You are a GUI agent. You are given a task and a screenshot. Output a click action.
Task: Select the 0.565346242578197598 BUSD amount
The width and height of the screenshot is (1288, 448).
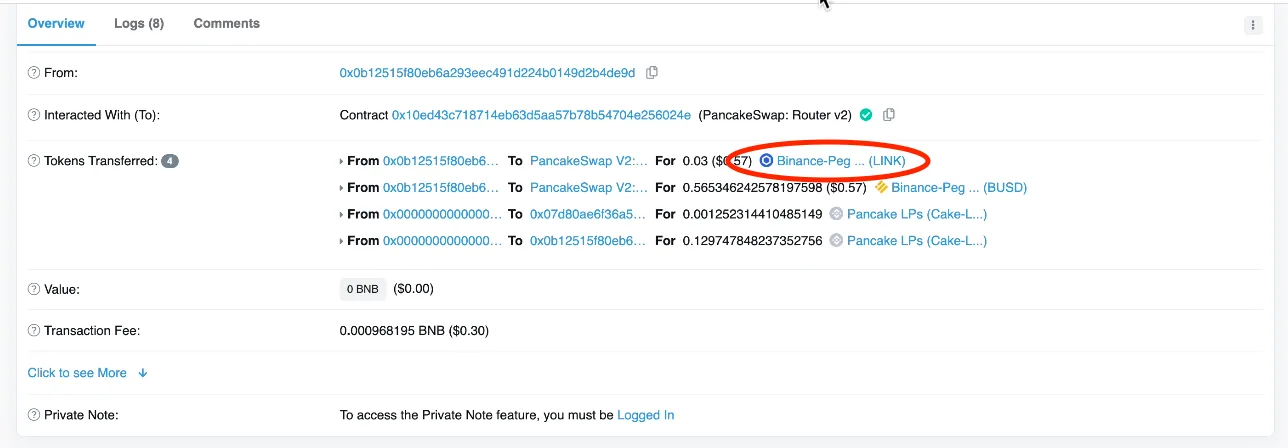tap(752, 188)
